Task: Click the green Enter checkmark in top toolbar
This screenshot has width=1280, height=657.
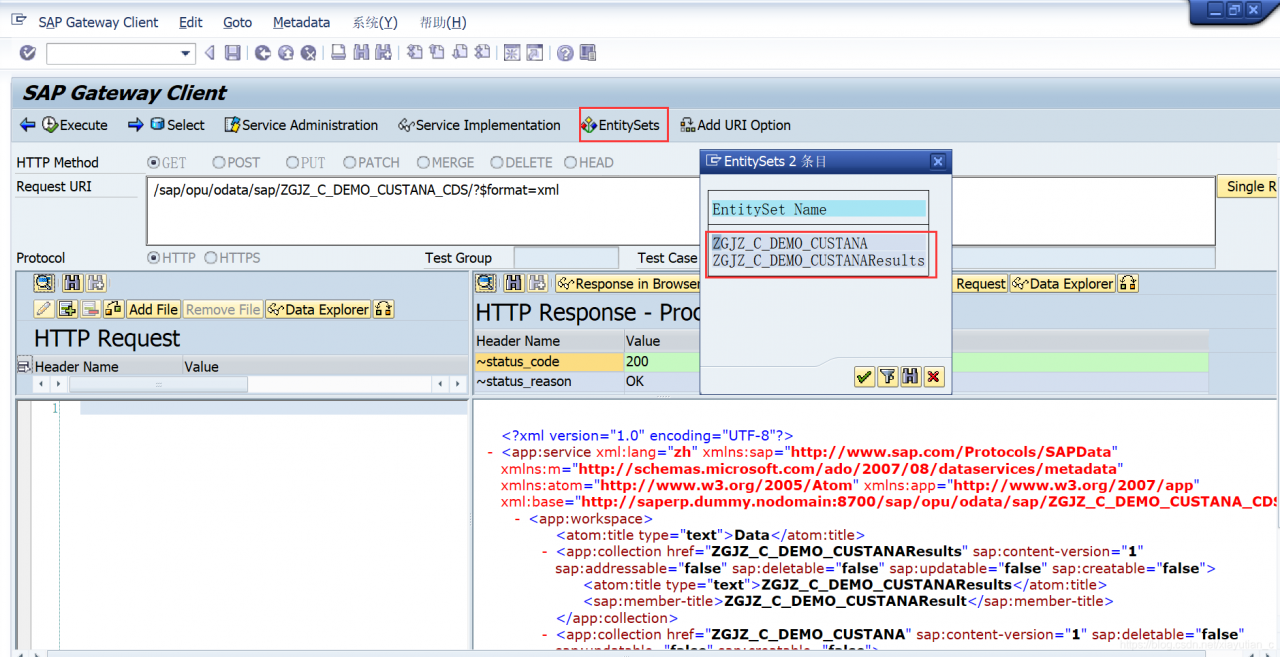Action: 28,53
